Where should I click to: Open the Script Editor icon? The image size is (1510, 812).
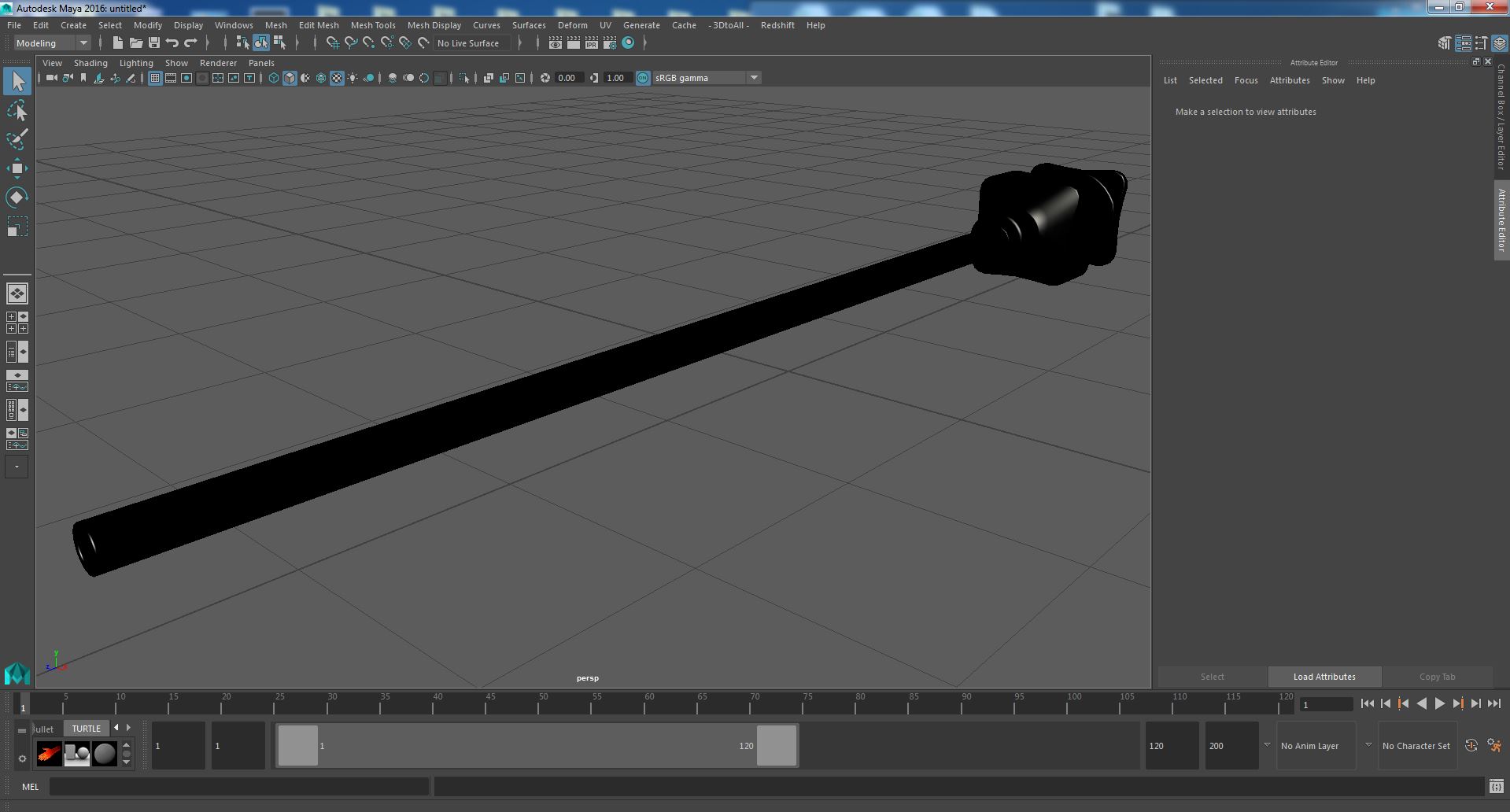(x=1496, y=786)
